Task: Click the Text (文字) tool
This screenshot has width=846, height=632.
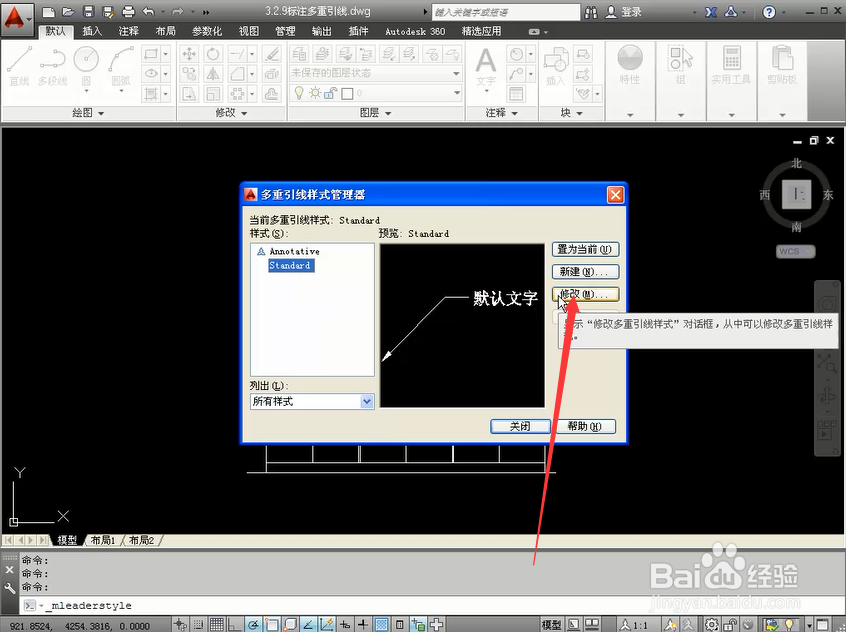Action: click(486, 67)
